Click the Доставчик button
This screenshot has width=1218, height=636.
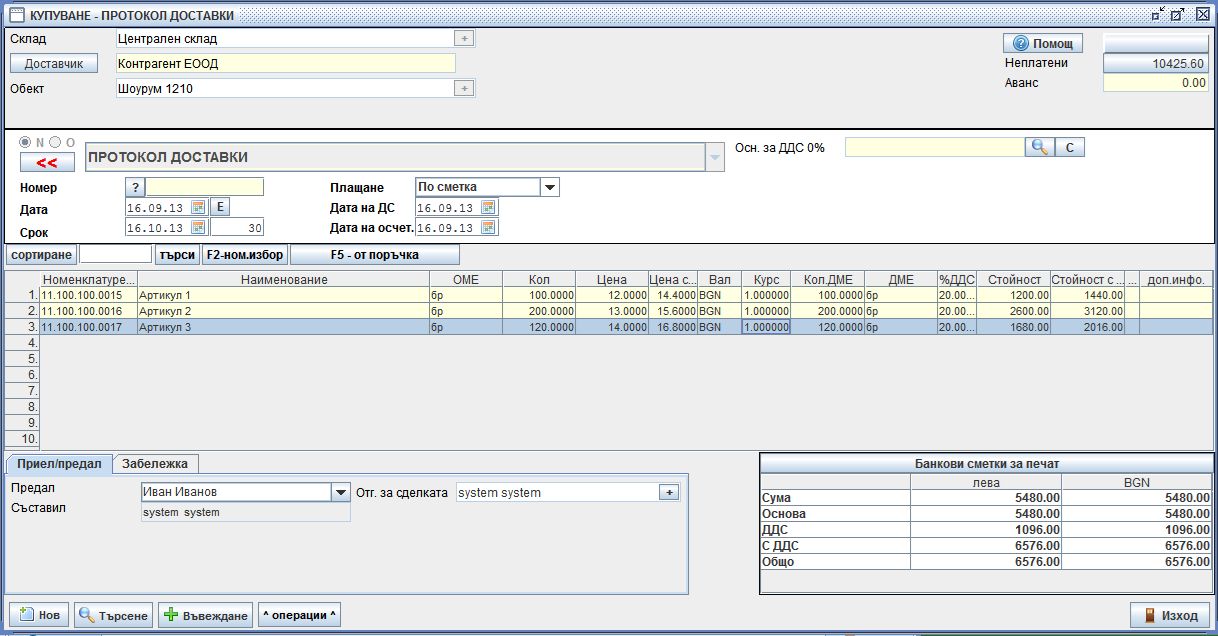(x=54, y=63)
